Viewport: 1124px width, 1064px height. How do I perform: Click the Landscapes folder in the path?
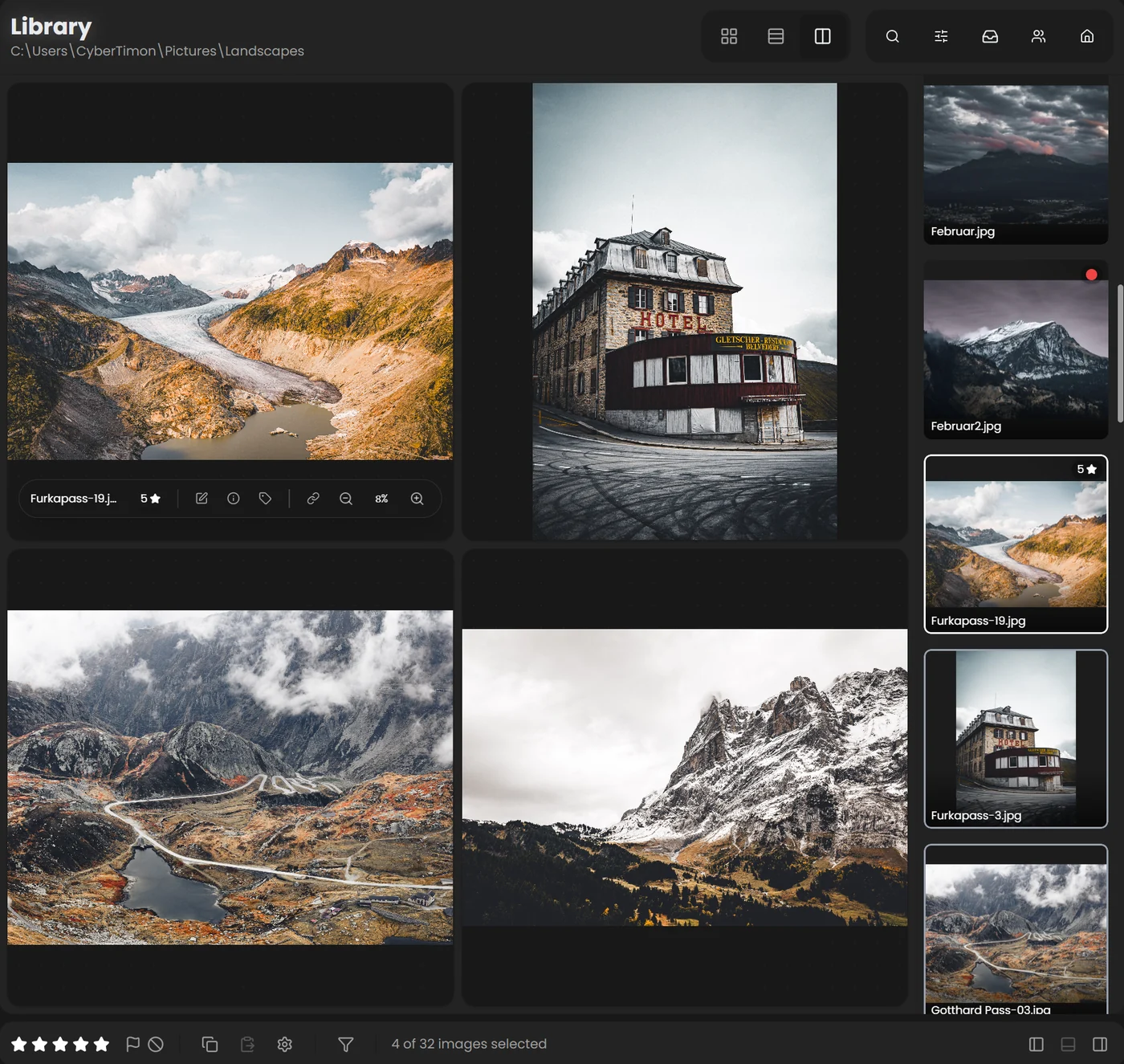pyautogui.click(x=264, y=51)
